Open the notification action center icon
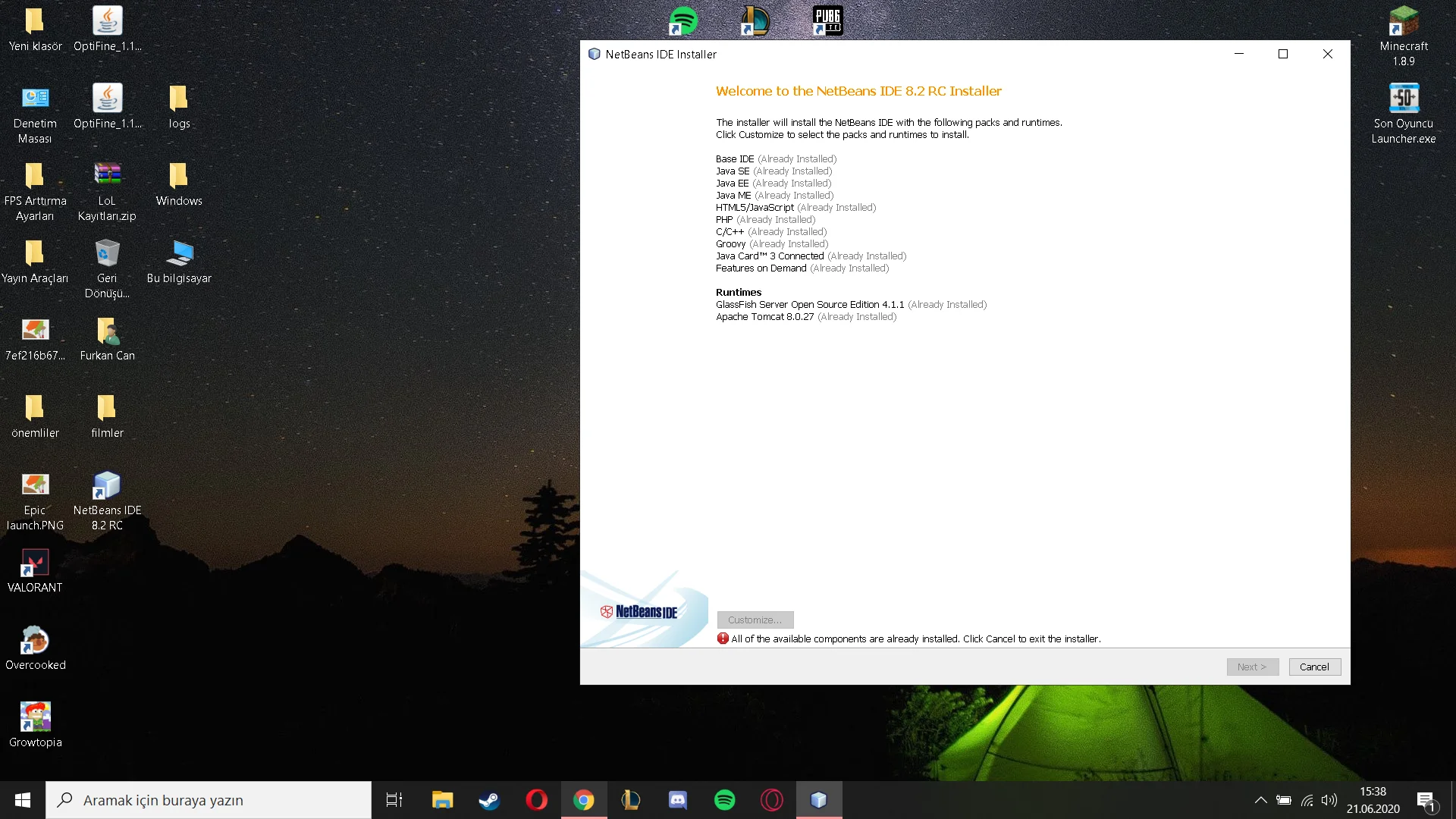 coord(1426,800)
